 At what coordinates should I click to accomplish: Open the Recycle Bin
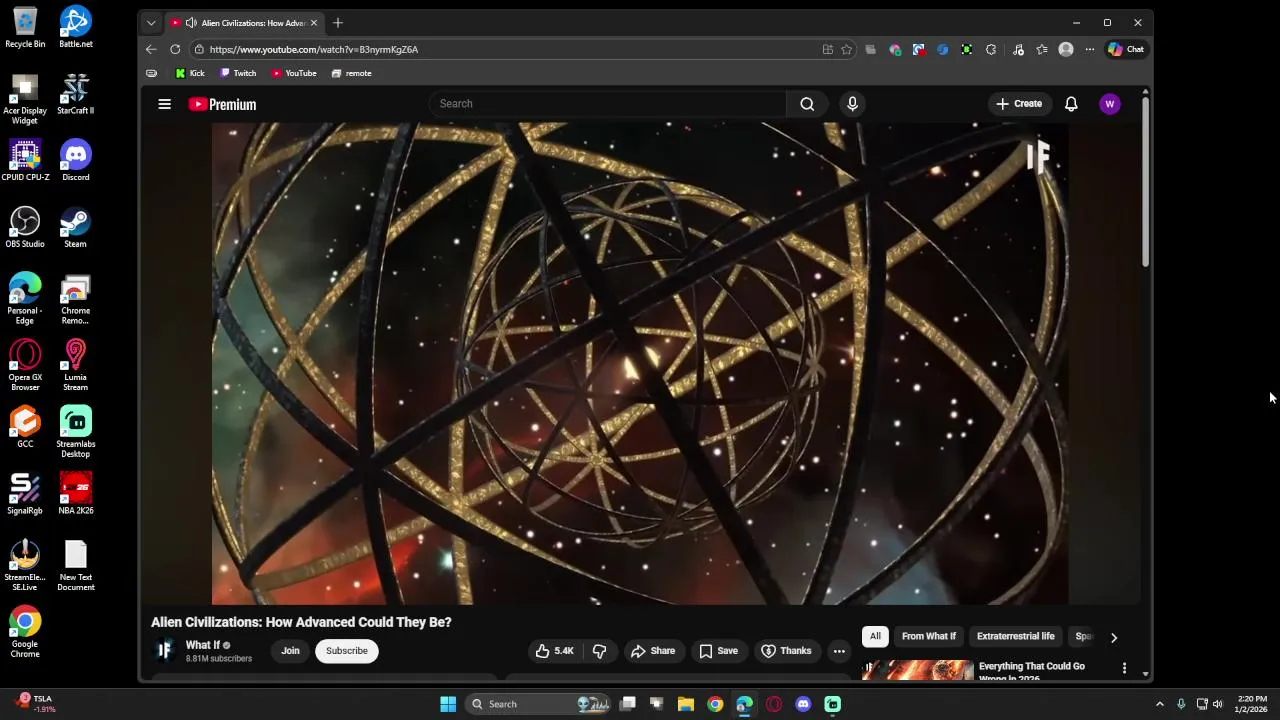[x=25, y=28]
